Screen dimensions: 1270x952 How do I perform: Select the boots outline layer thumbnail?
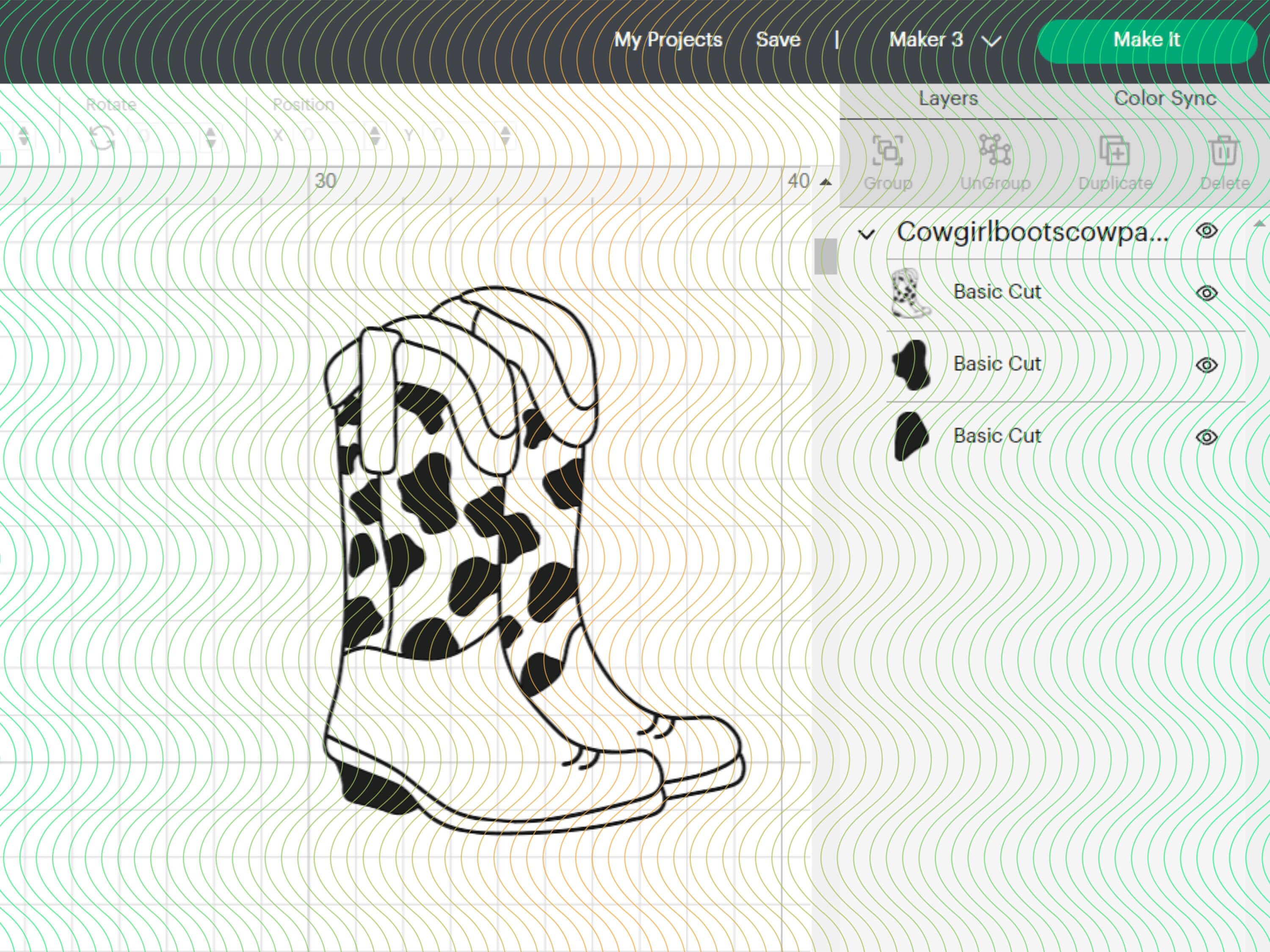point(911,293)
